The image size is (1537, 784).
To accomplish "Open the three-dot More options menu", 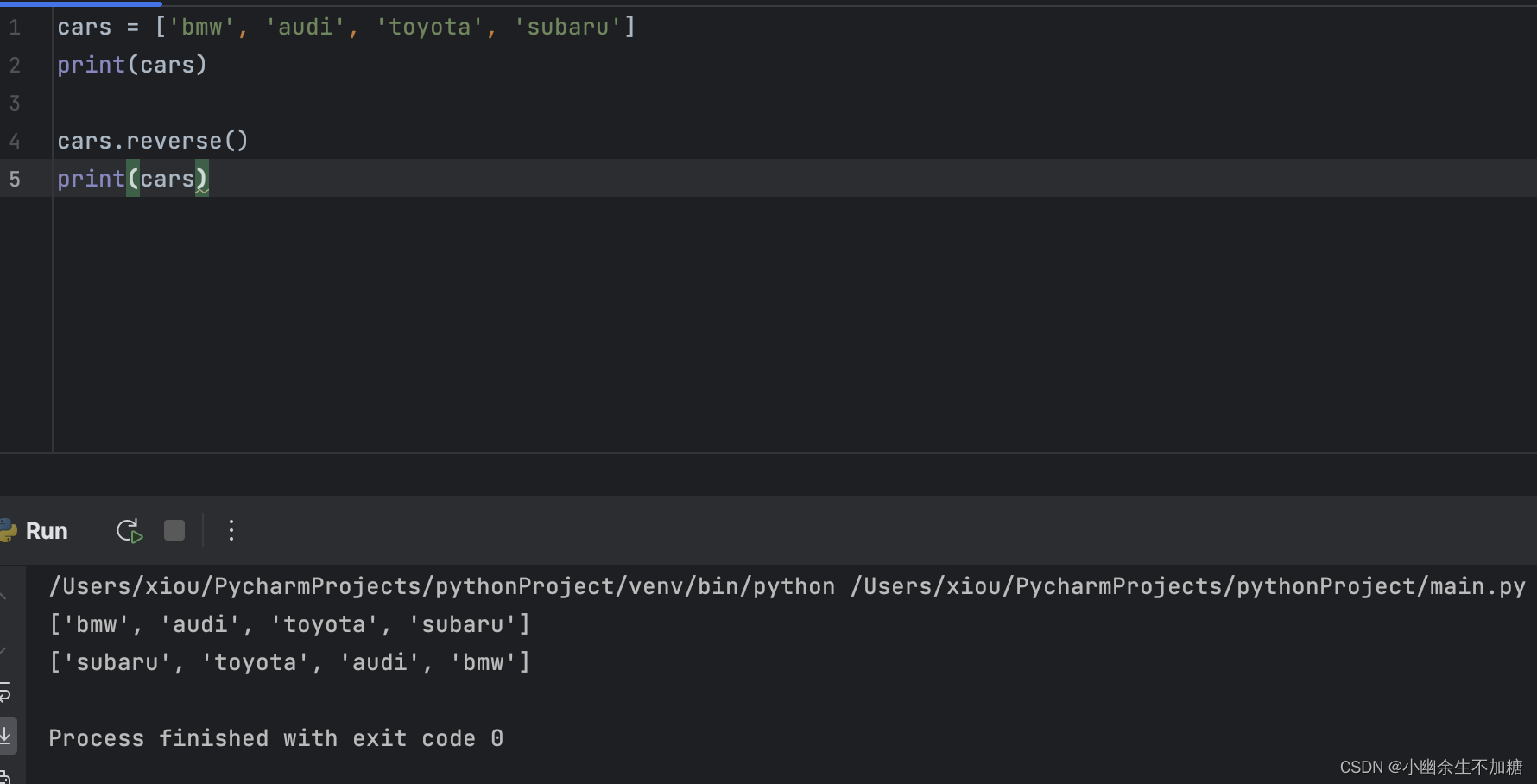I will (x=231, y=530).
